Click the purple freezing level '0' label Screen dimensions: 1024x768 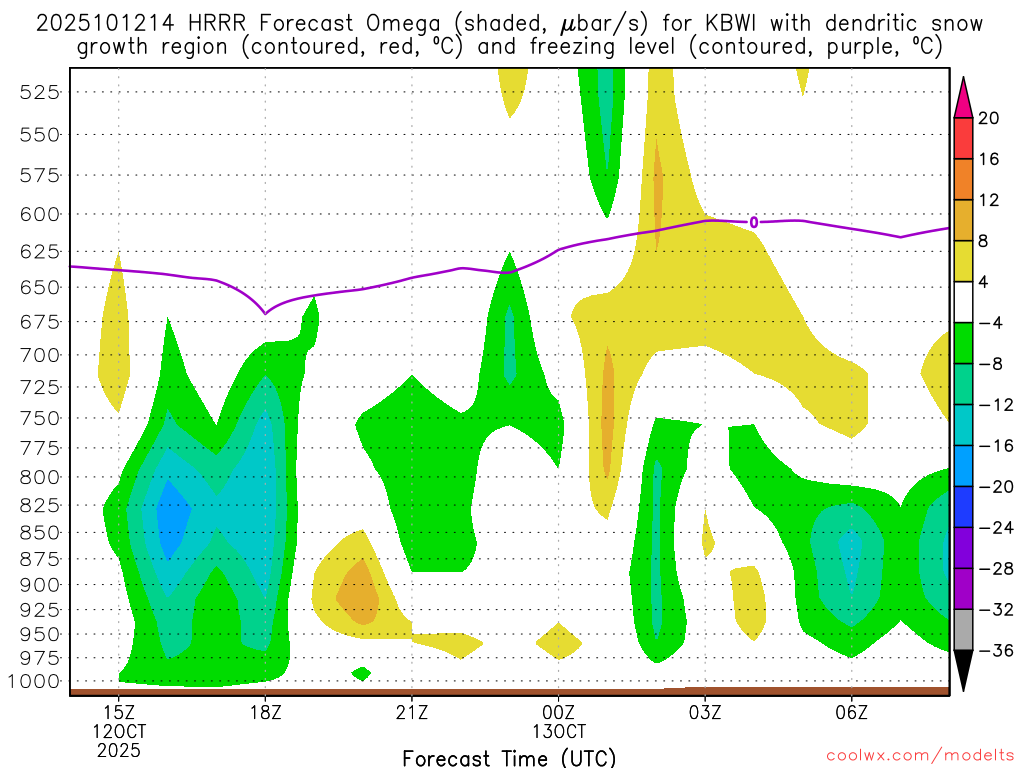[x=754, y=223]
